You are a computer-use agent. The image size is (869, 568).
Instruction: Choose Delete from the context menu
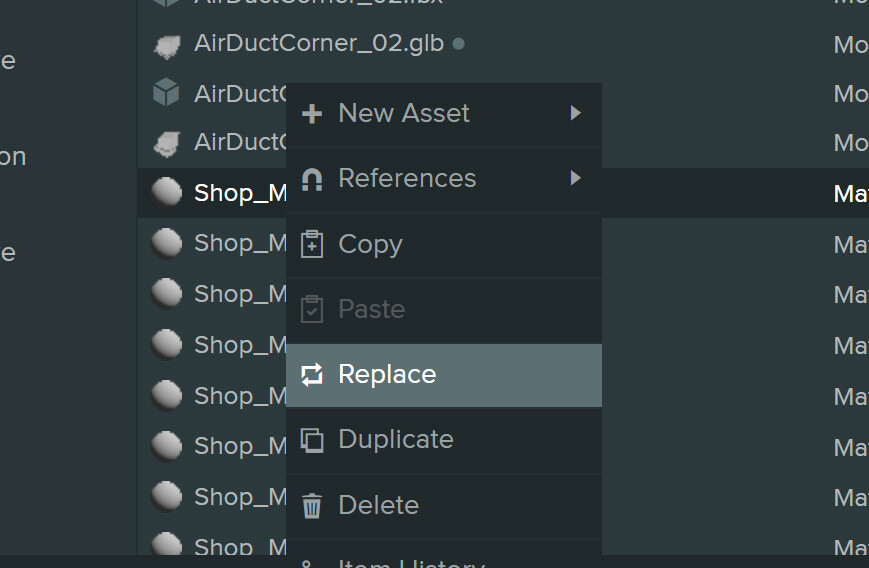tap(378, 506)
